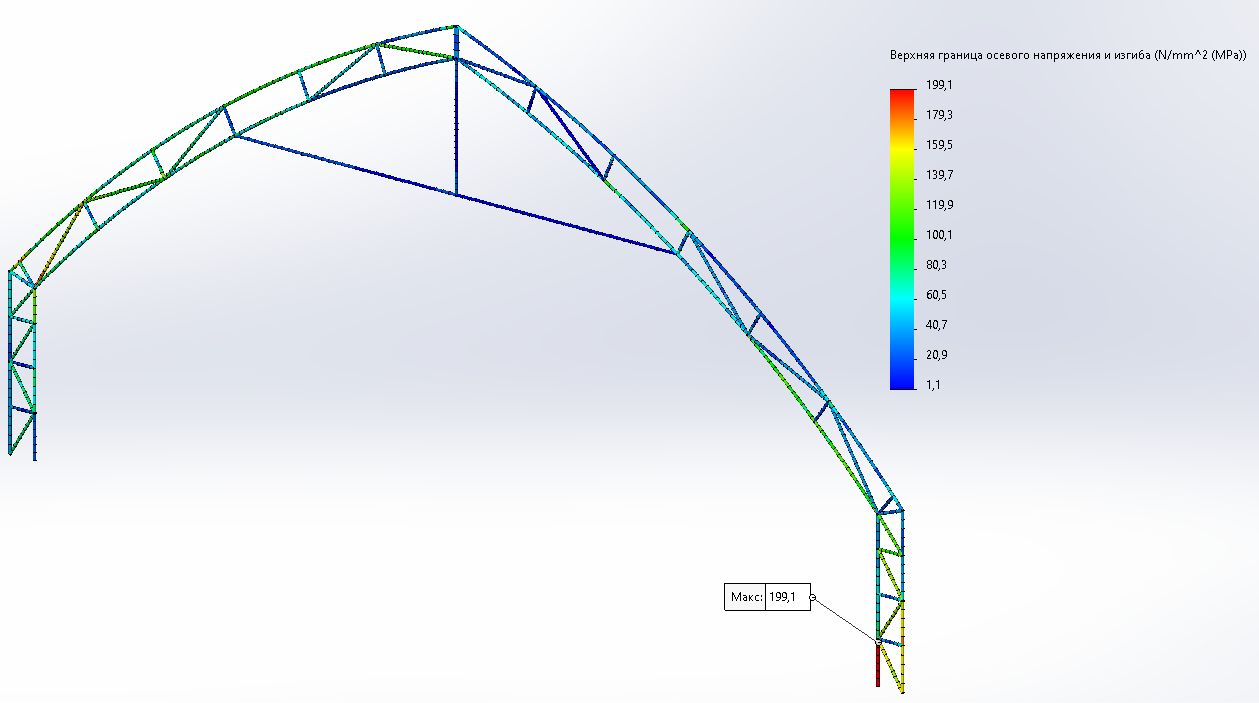Click the 60,5 legend value
Viewport: 1259px width, 703px height.
(x=936, y=295)
